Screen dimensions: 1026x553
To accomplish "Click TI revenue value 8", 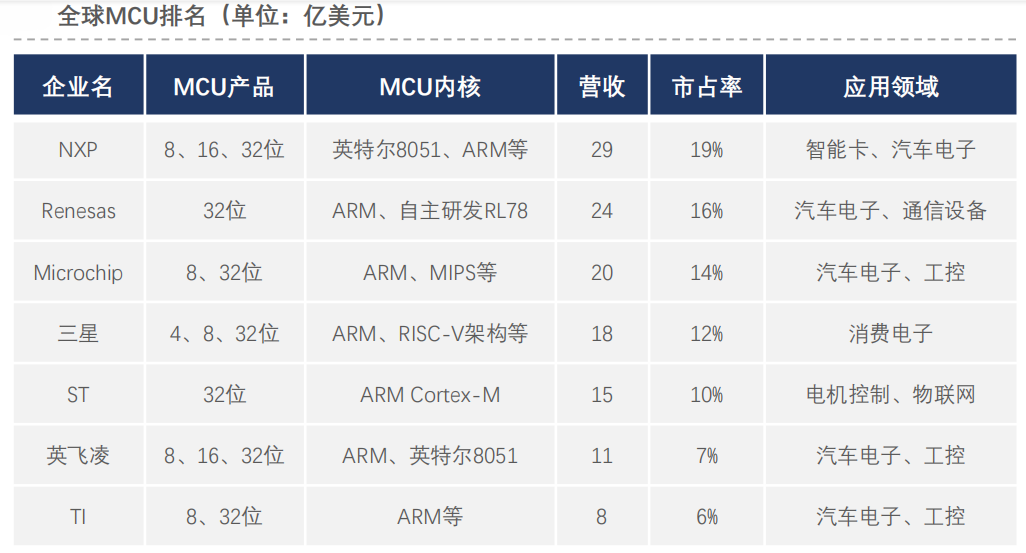I will point(602,516).
